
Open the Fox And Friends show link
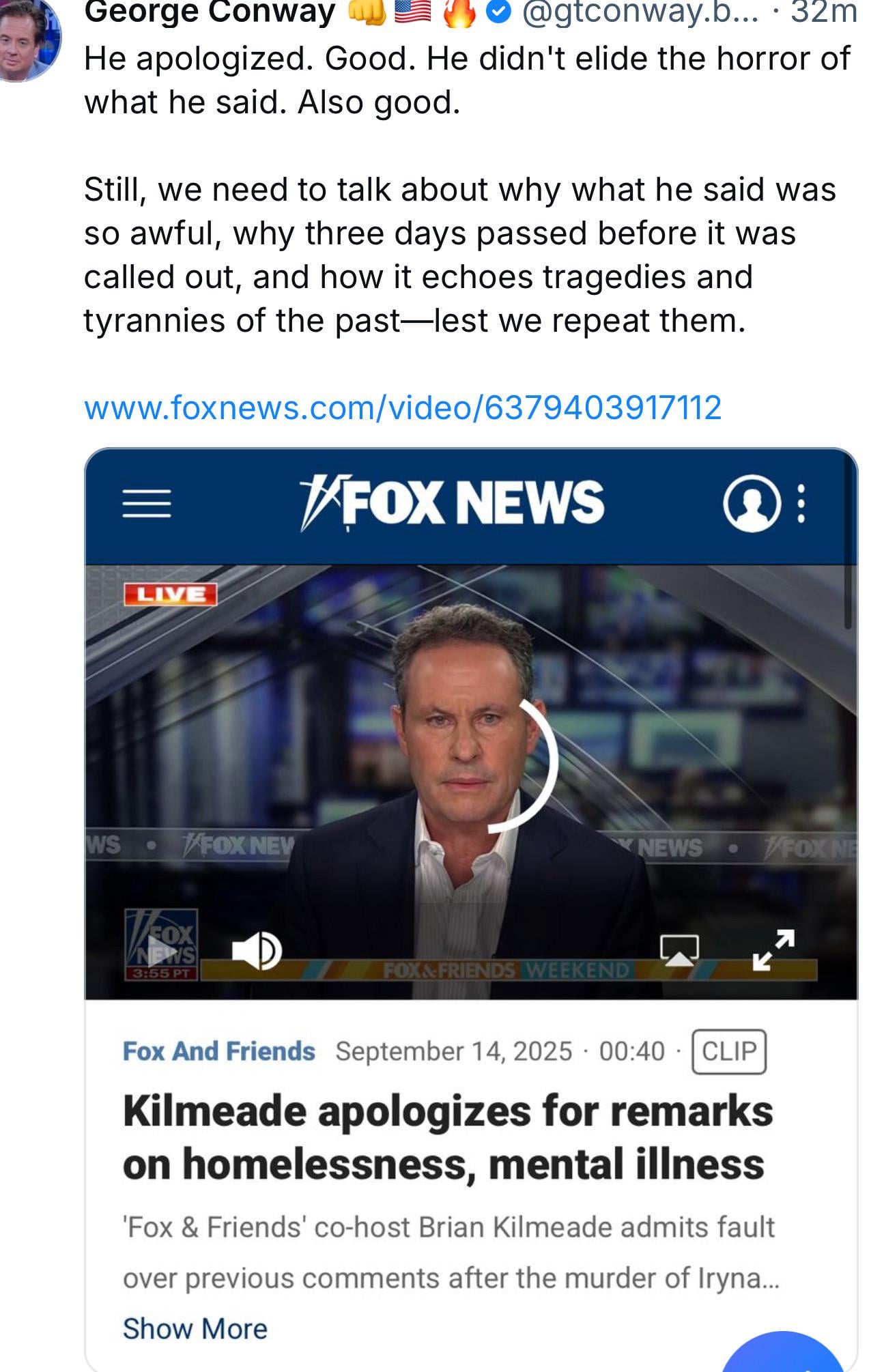(219, 1051)
